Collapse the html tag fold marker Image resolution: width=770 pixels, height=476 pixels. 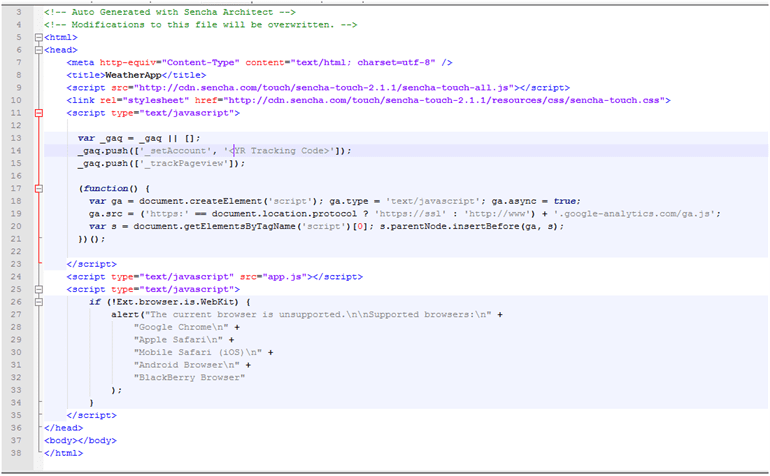[x=39, y=37]
